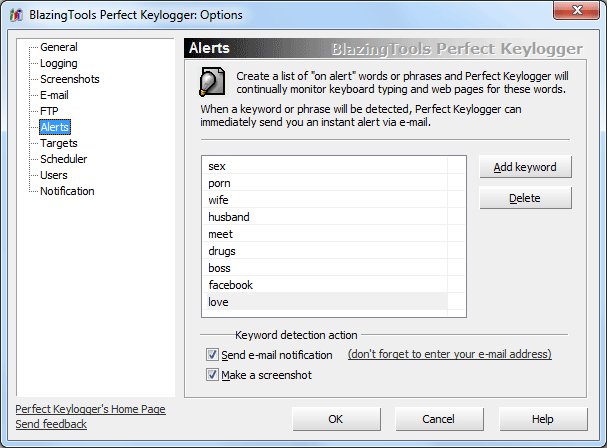Close the Options dialog window
This screenshot has height=448, width=607.
576,10
